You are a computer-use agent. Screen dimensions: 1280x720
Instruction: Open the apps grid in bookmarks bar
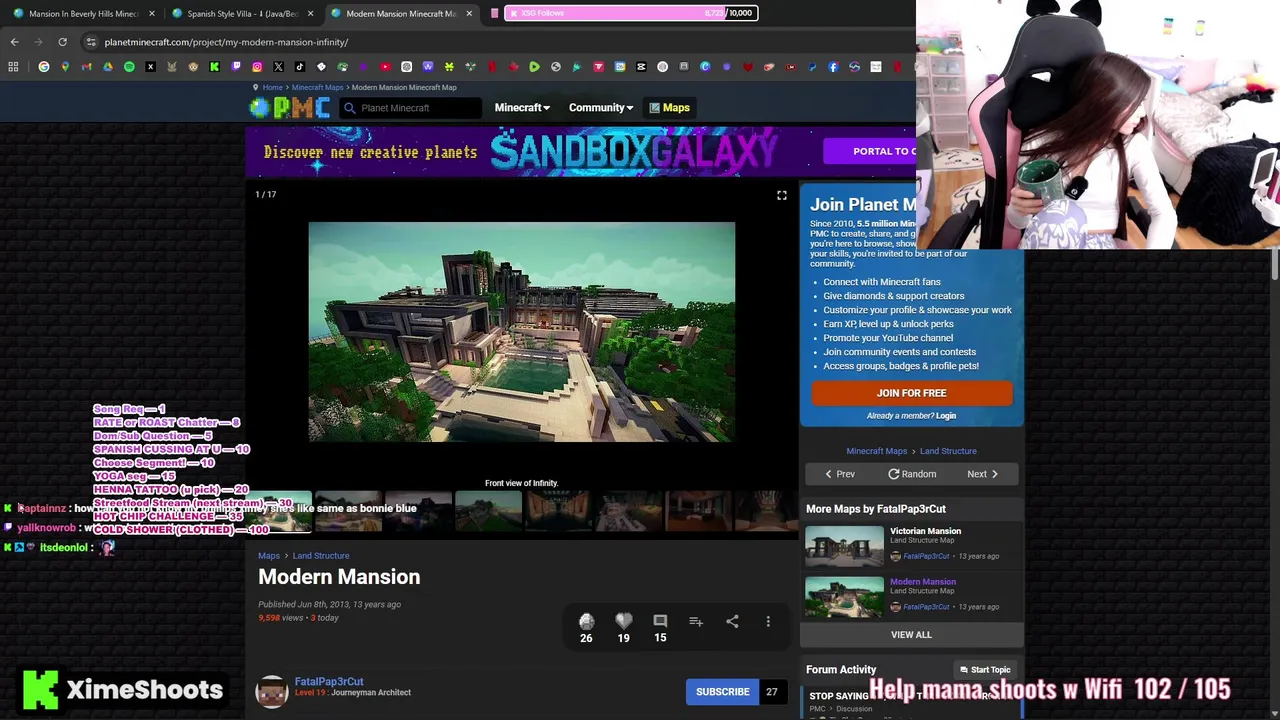13,67
